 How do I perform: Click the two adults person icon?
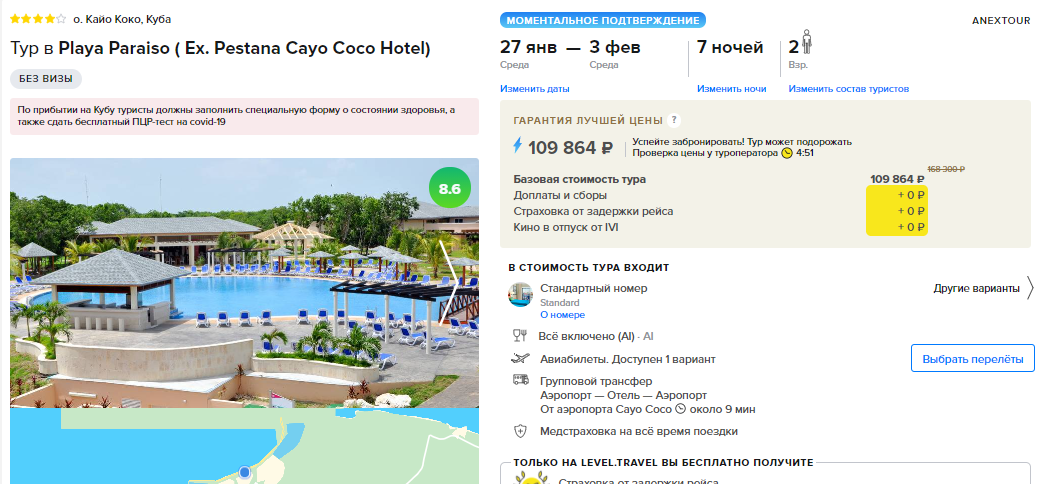[x=807, y=42]
